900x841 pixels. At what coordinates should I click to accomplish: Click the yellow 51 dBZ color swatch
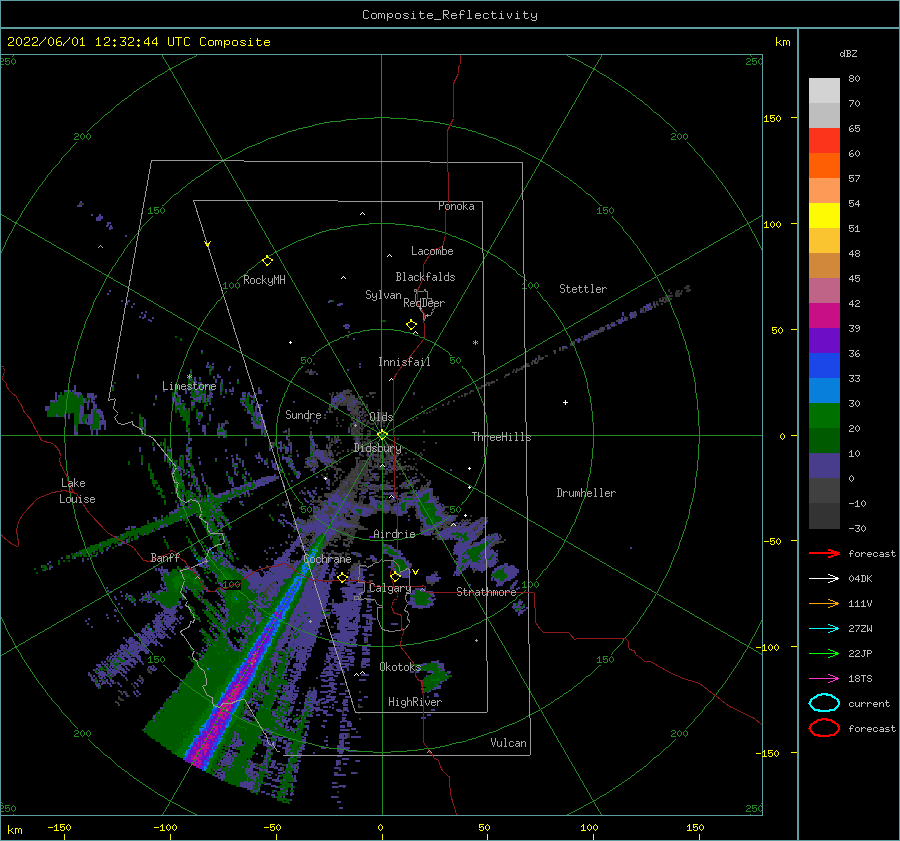tap(824, 215)
